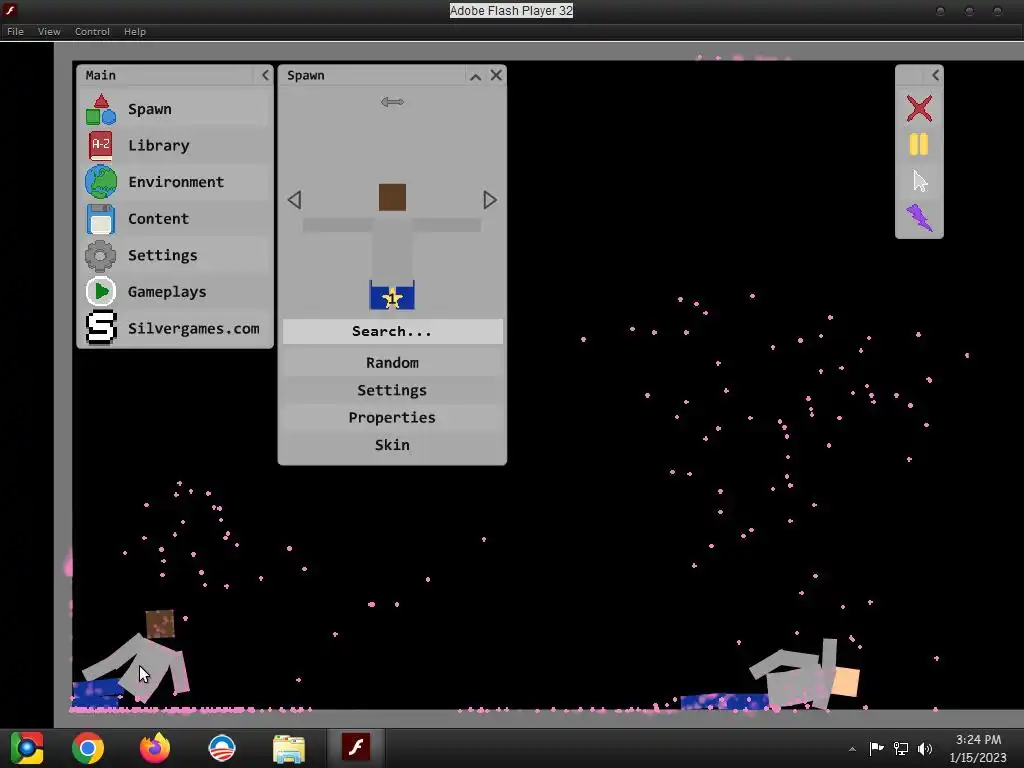Click the volume speaker tray icon

(925, 748)
